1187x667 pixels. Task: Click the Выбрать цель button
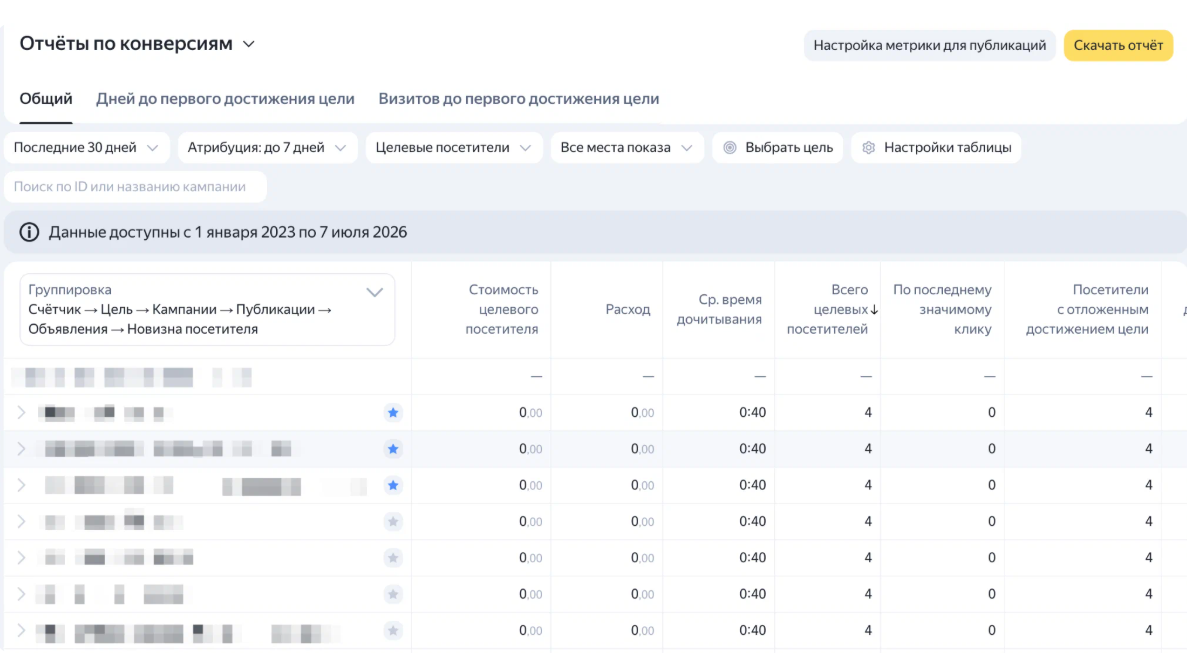[777, 148]
